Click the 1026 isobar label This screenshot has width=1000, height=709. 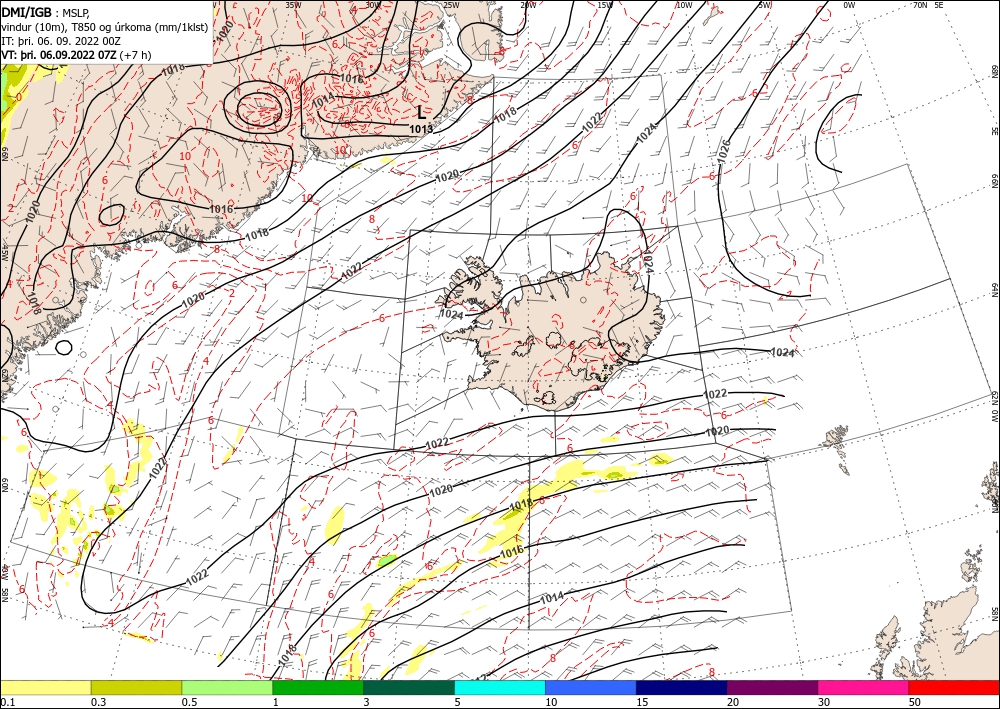tap(723, 150)
